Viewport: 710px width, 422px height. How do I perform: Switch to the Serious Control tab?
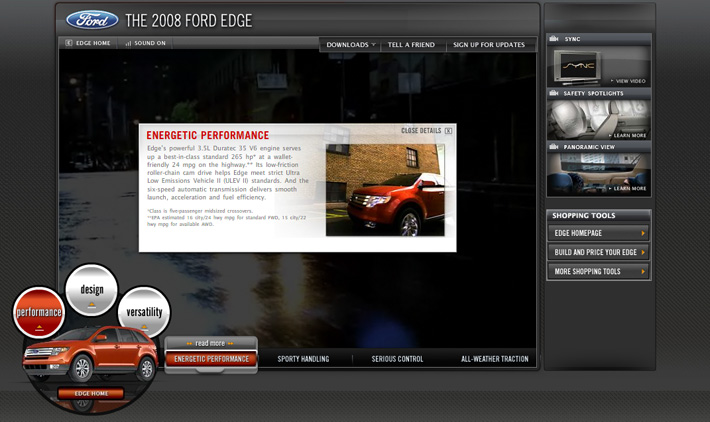coord(398,359)
